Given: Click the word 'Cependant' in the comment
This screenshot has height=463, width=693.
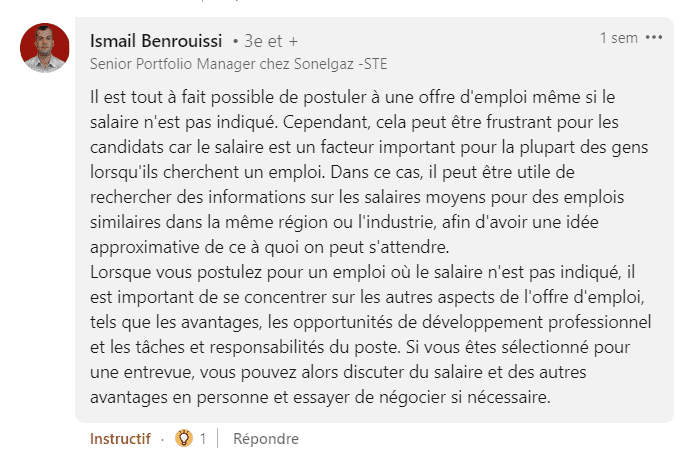Looking at the screenshot, I should pos(326,122).
